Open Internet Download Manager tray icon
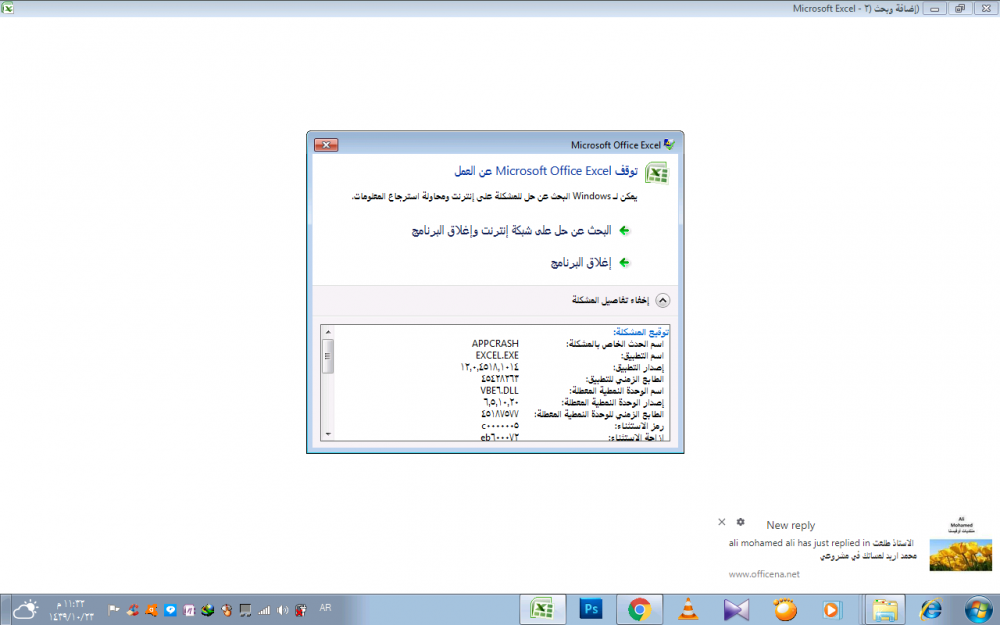Viewport: 1000px width, 625px height. coord(207,610)
